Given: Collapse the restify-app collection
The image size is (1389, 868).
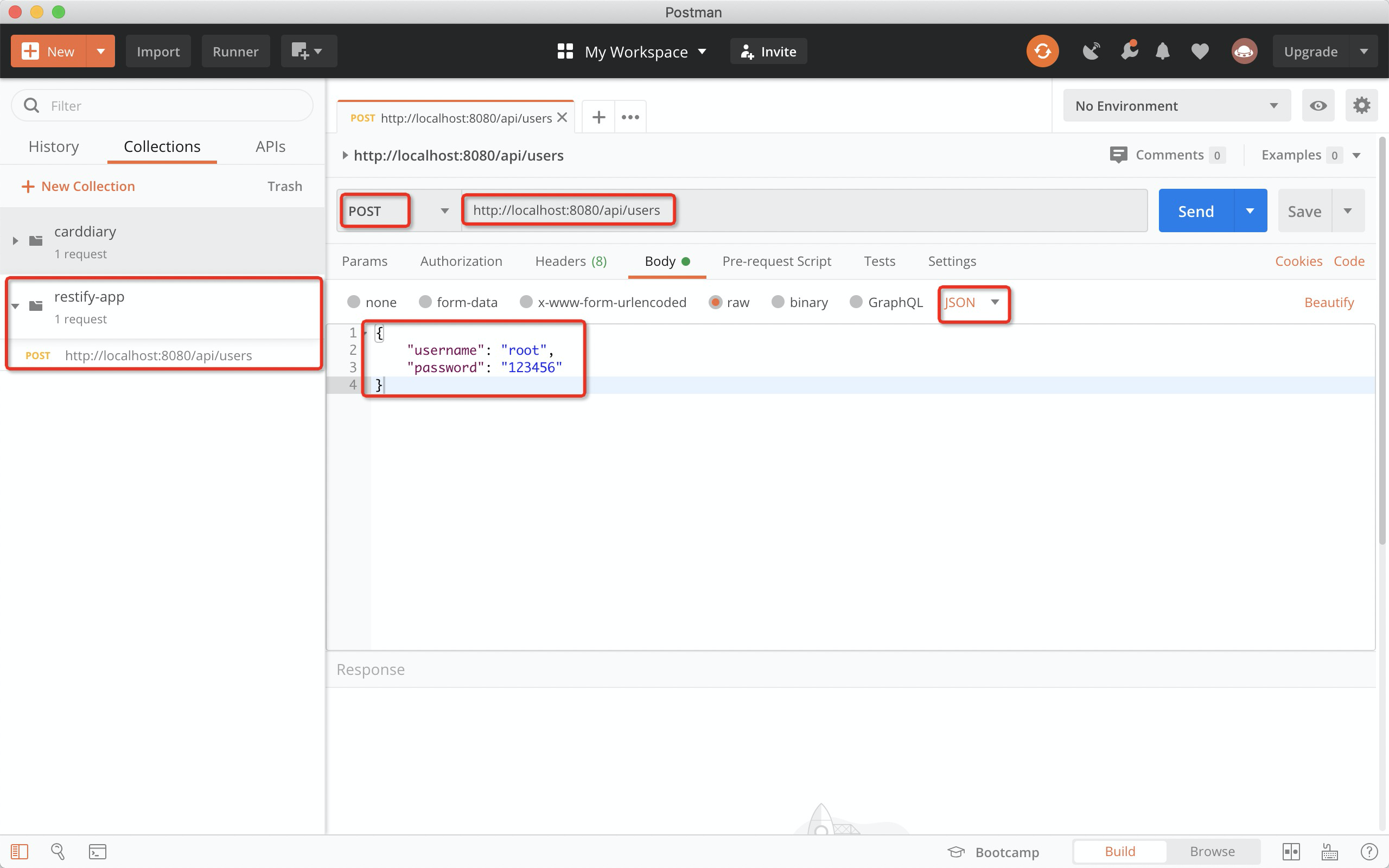Looking at the screenshot, I should (15, 306).
